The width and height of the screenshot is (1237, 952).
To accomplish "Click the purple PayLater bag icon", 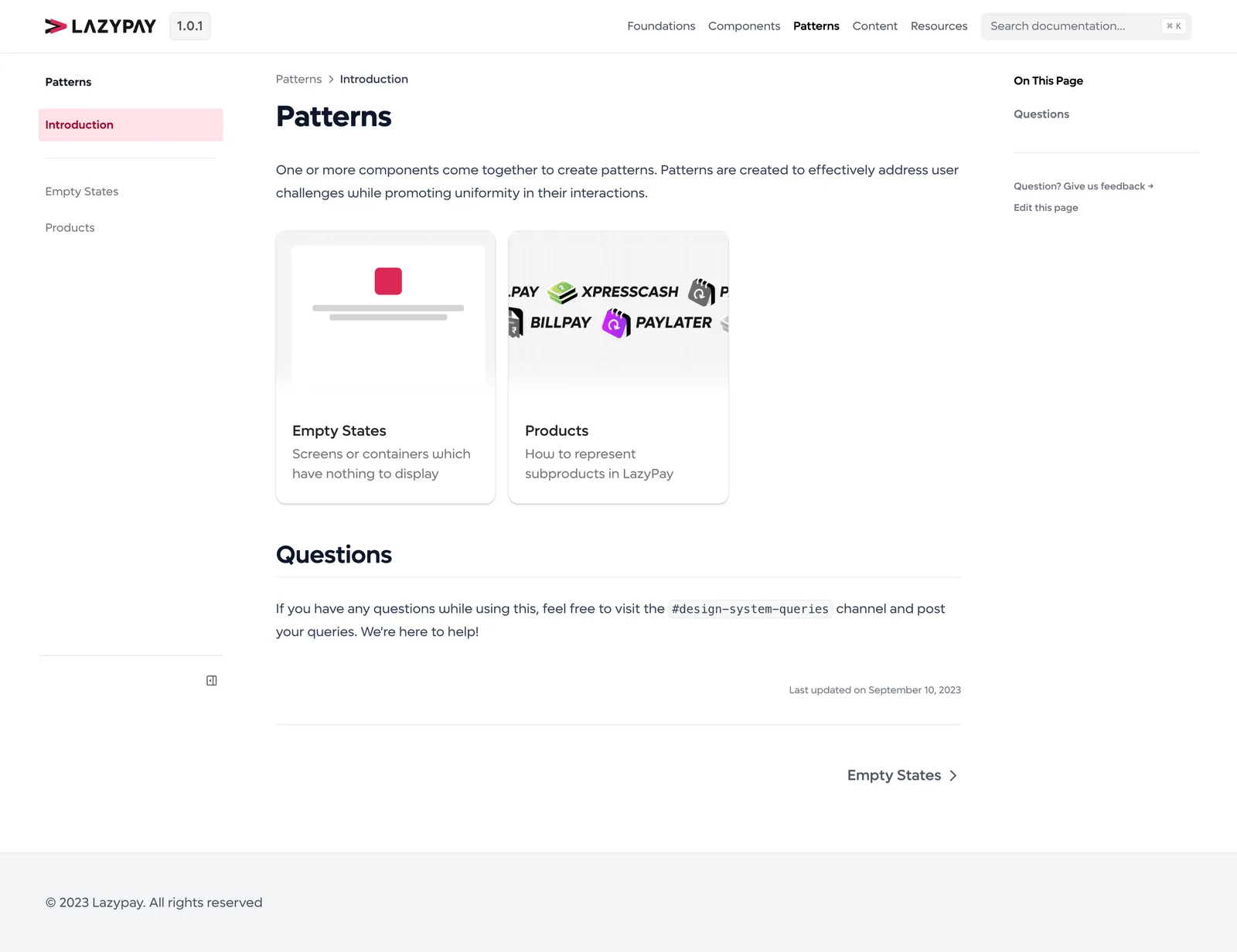I will tap(616, 323).
